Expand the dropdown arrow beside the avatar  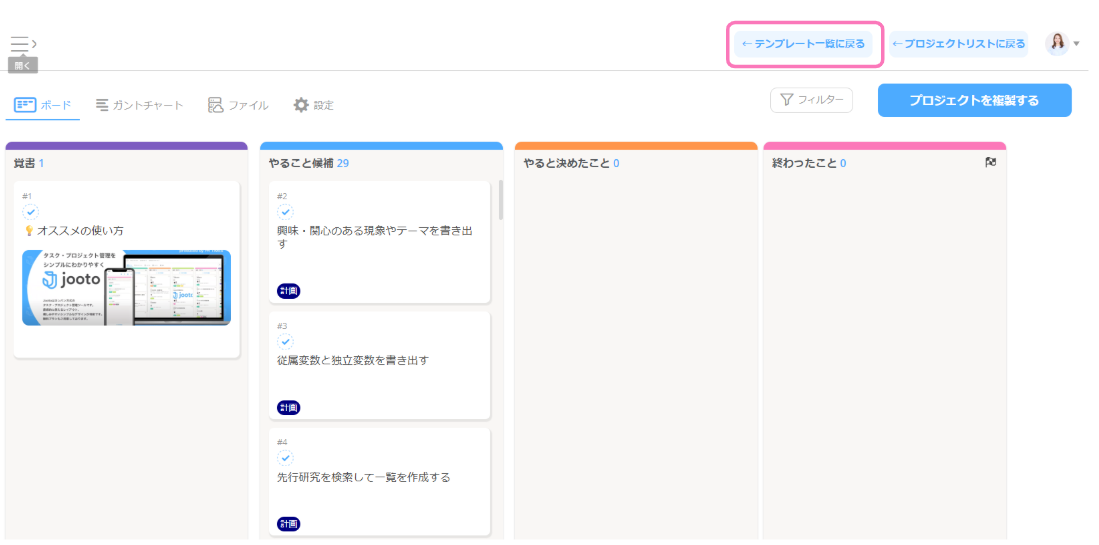click(1077, 44)
